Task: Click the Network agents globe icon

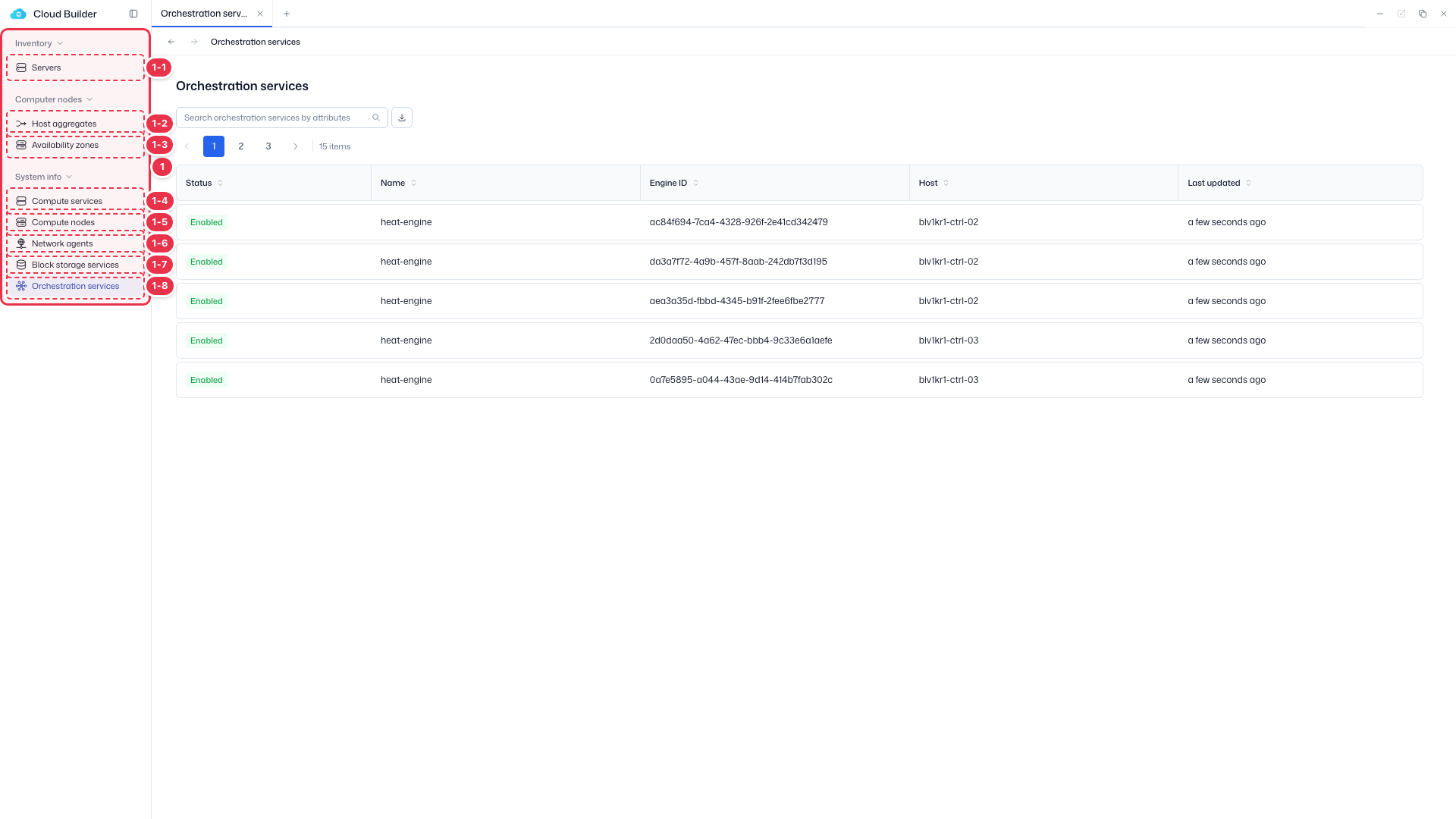Action: (21, 243)
